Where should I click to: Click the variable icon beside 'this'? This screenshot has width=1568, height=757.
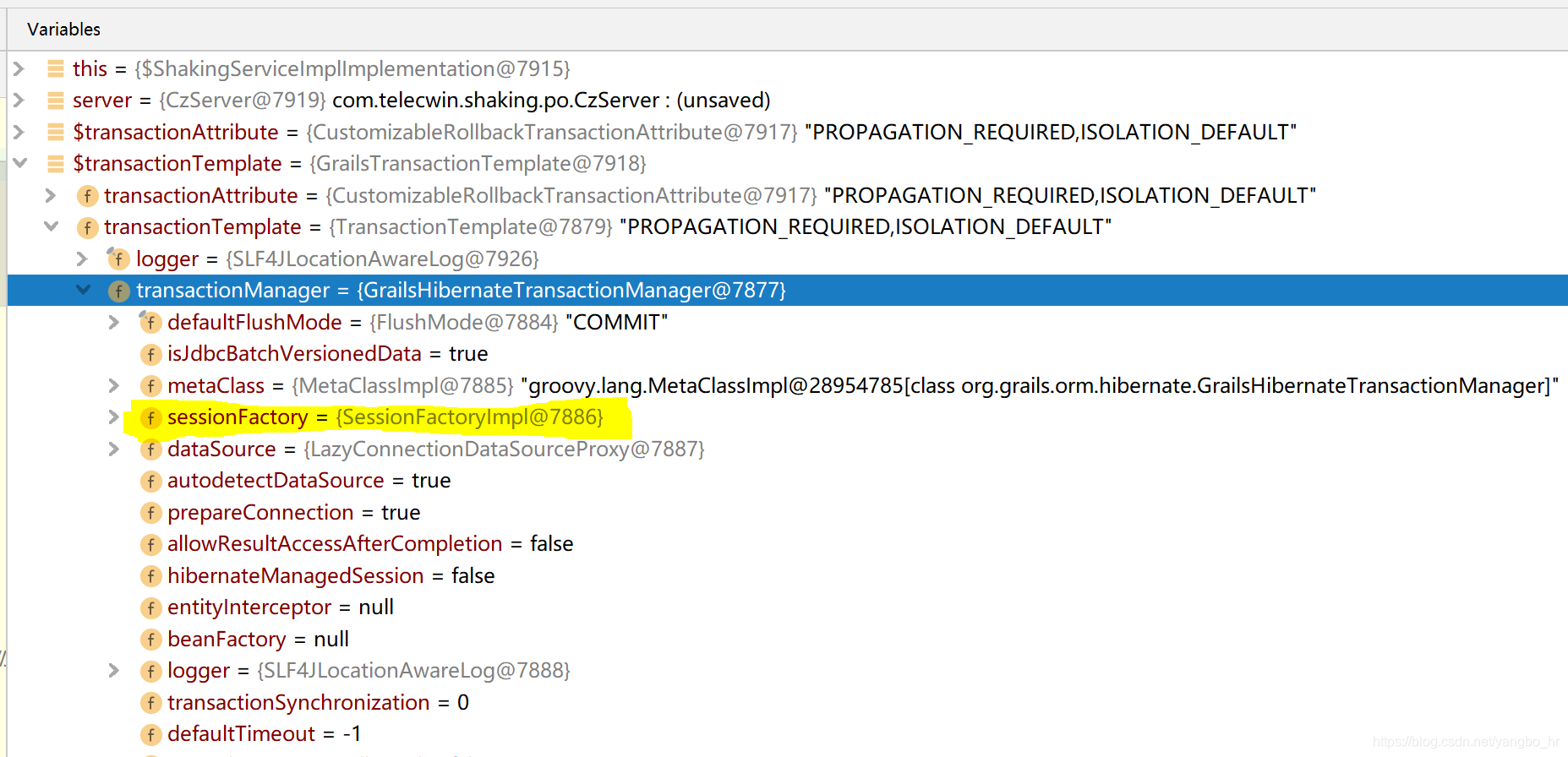coord(56,68)
